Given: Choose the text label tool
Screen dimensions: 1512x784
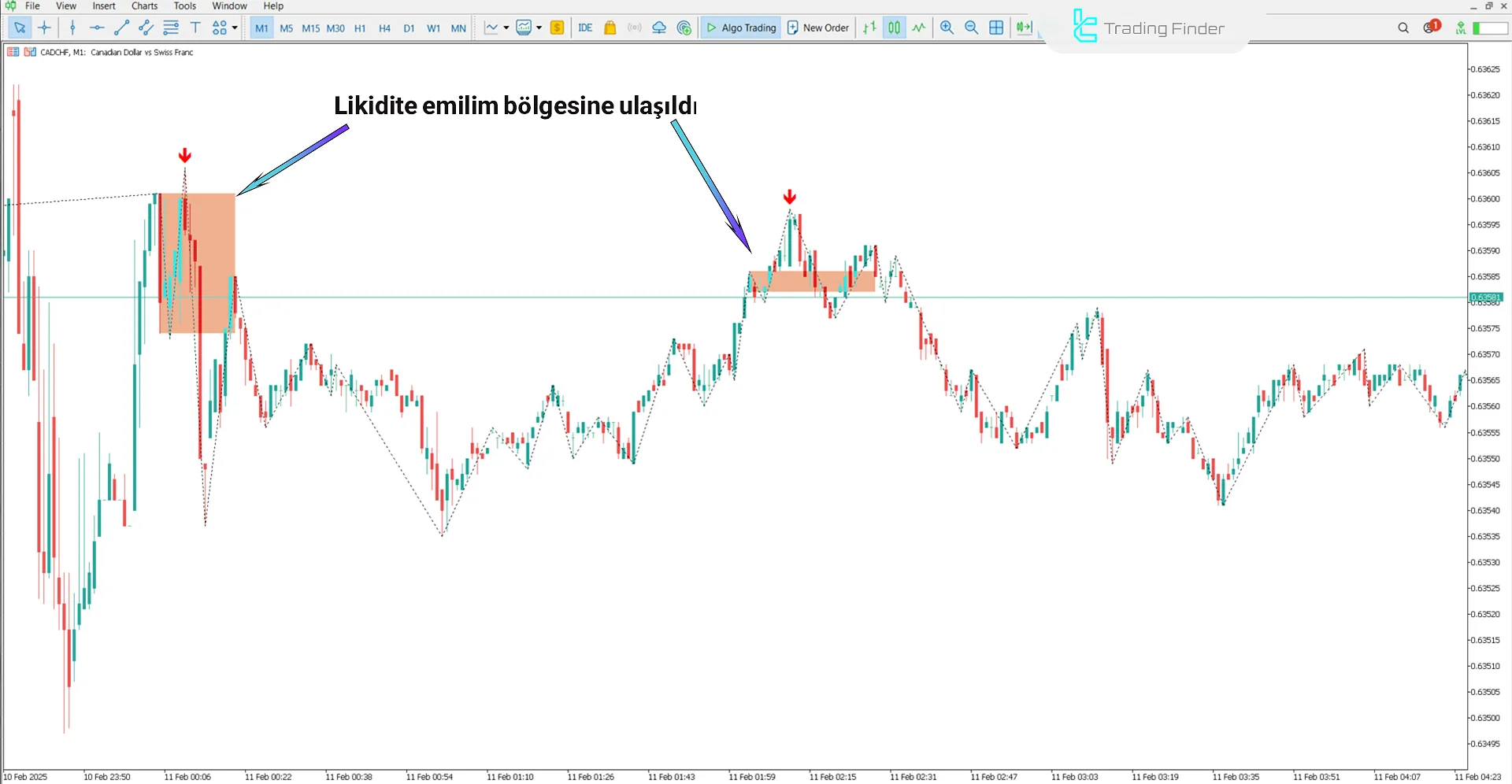Looking at the screenshot, I should pos(195,28).
